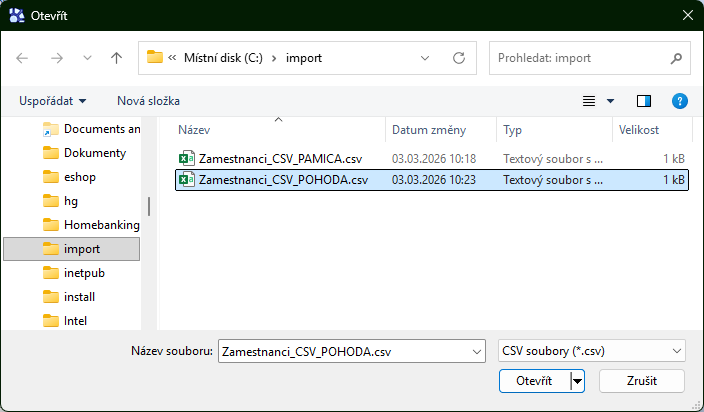Toggle the preview pane icon

pyautogui.click(x=643, y=101)
